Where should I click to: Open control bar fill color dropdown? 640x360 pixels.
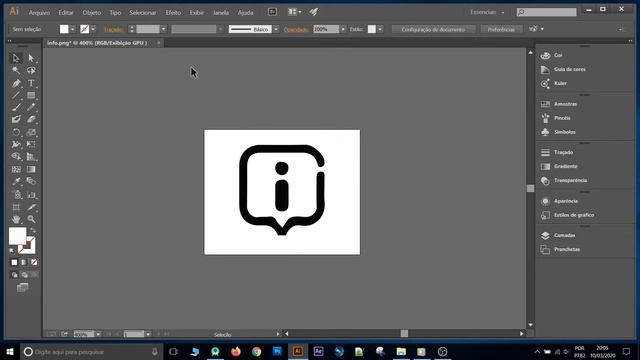point(72,29)
